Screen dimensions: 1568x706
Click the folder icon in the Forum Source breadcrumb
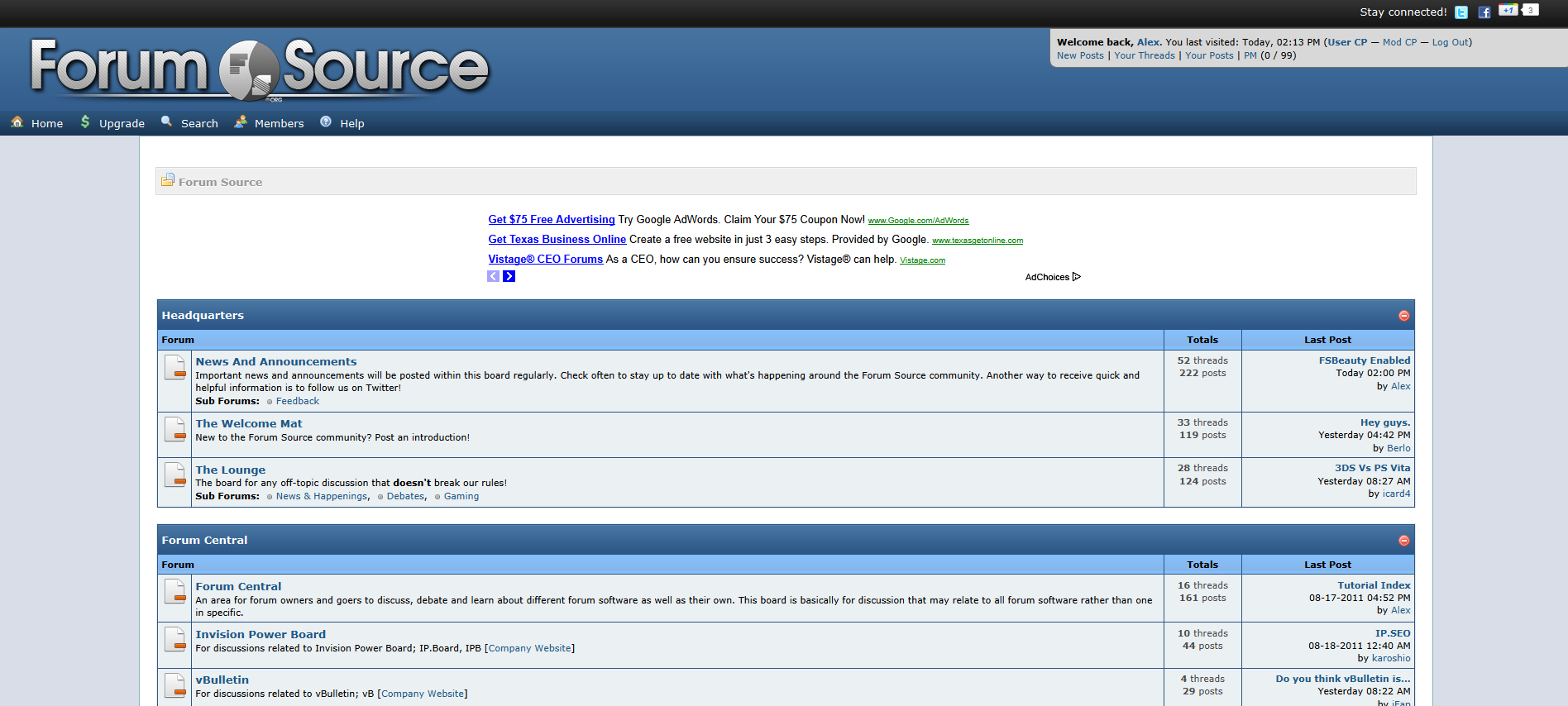coord(168,180)
